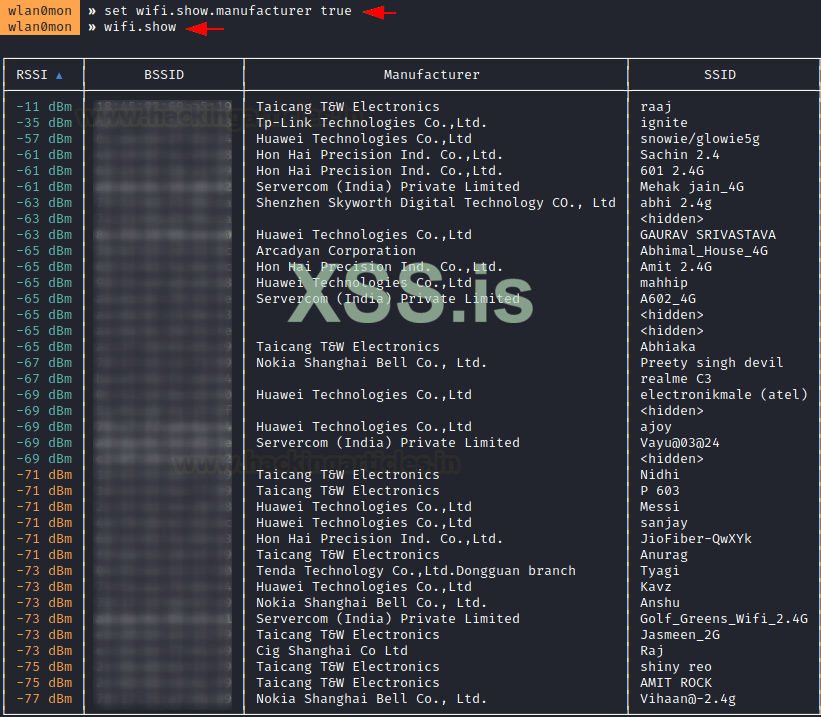
Task: Click the 'set wifi.show.manufacturer true' command text
Action: (228, 10)
